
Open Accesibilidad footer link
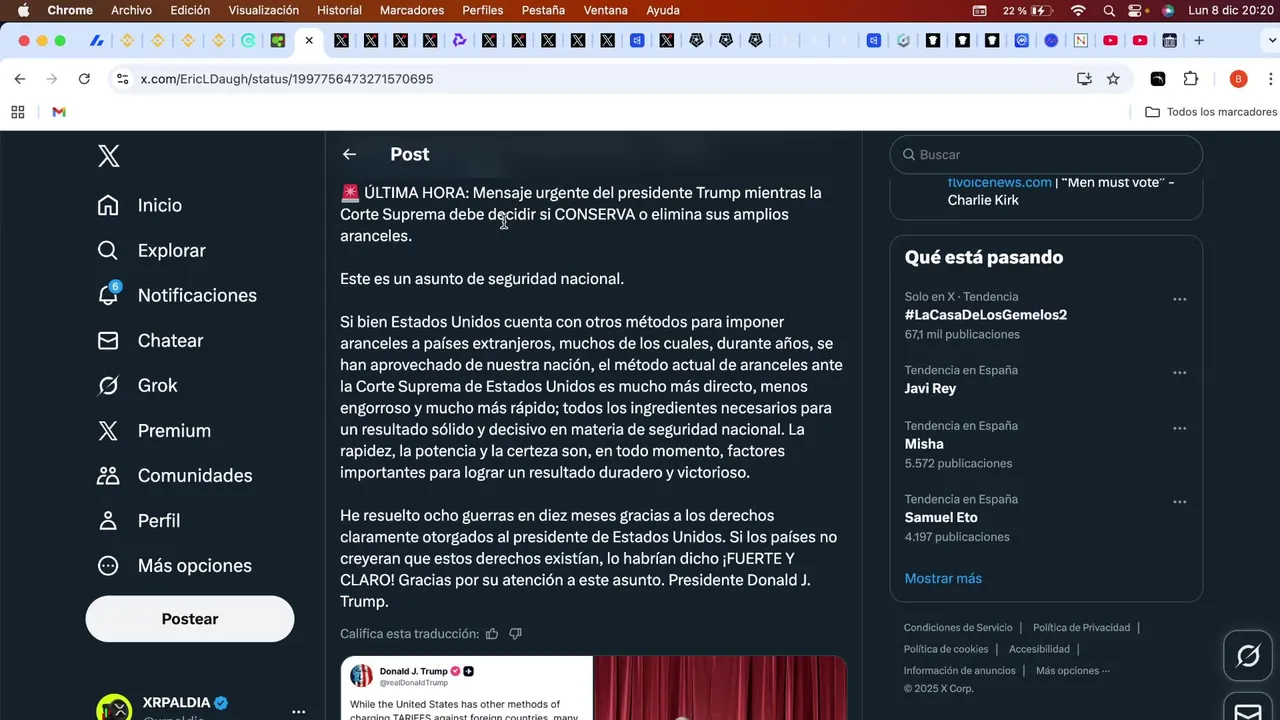point(1039,649)
